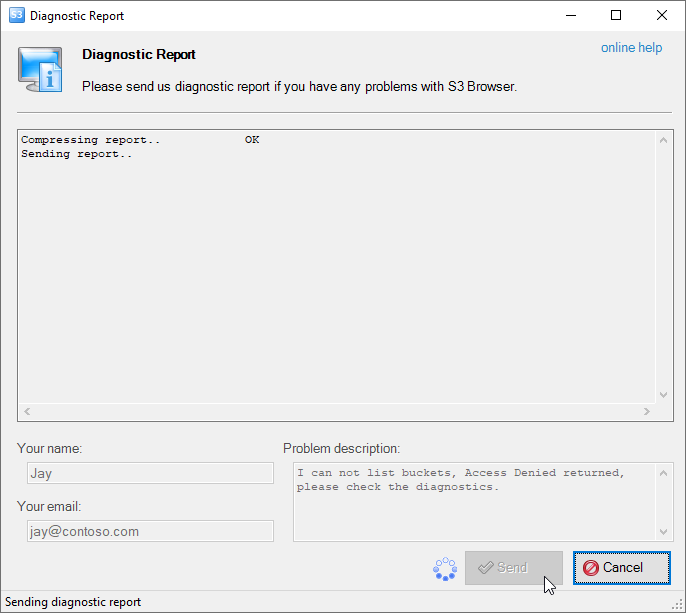Click description box scroll up arrow
Viewport: 686px width, 613px height.
(x=663, y=473)
